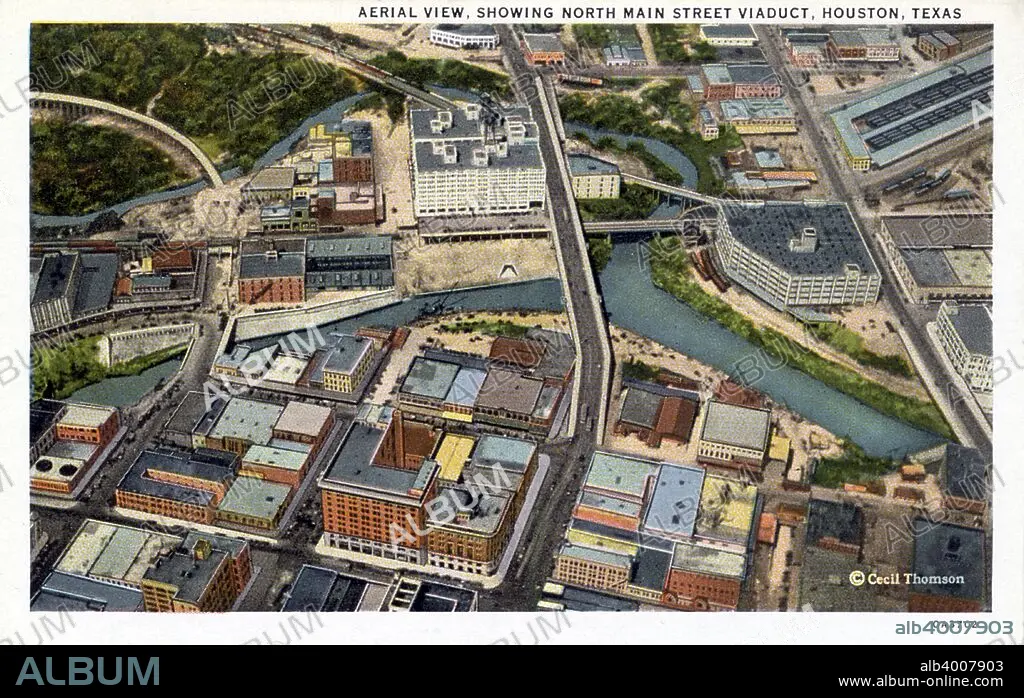Click the 'alb4007903' reference in the black footer
1024x698 pixels.
961,666
